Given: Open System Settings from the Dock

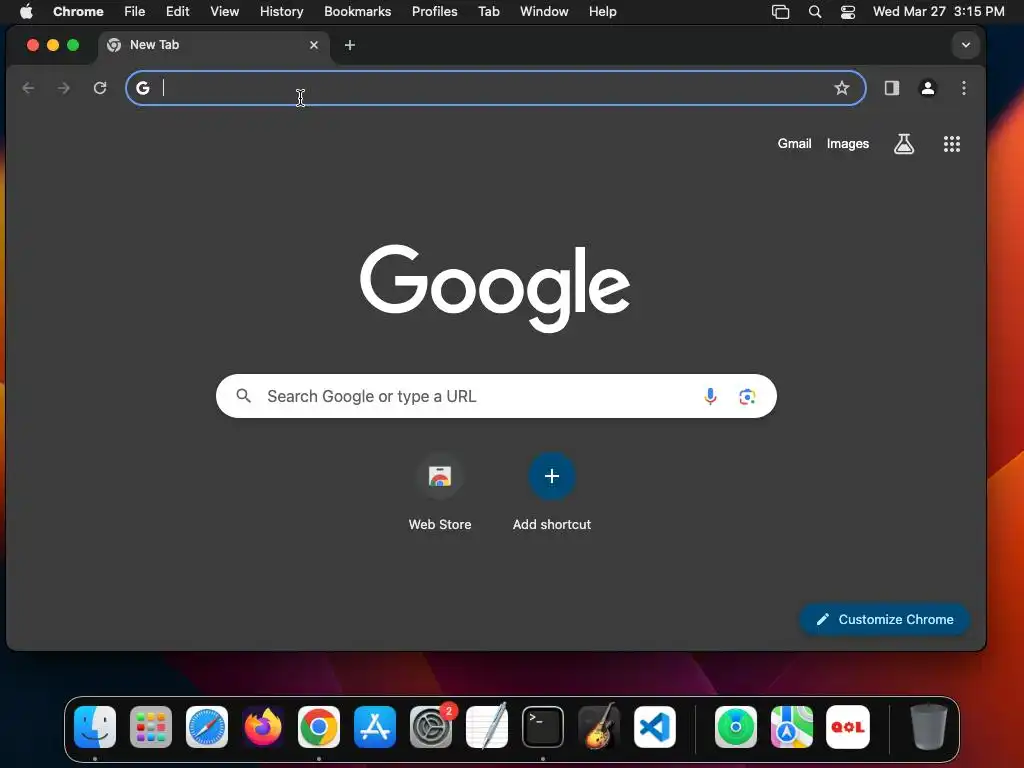Looking at the screenshot, I should coord(431,727).
